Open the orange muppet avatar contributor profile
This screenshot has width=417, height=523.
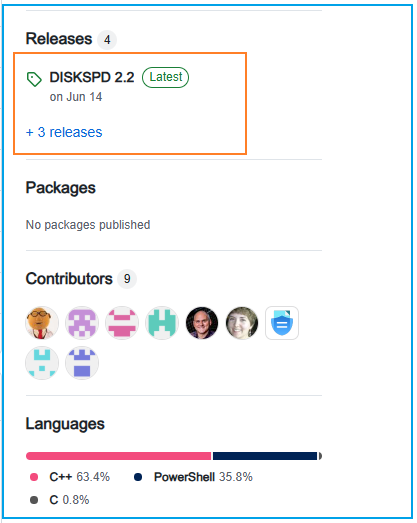pos(42,323)
